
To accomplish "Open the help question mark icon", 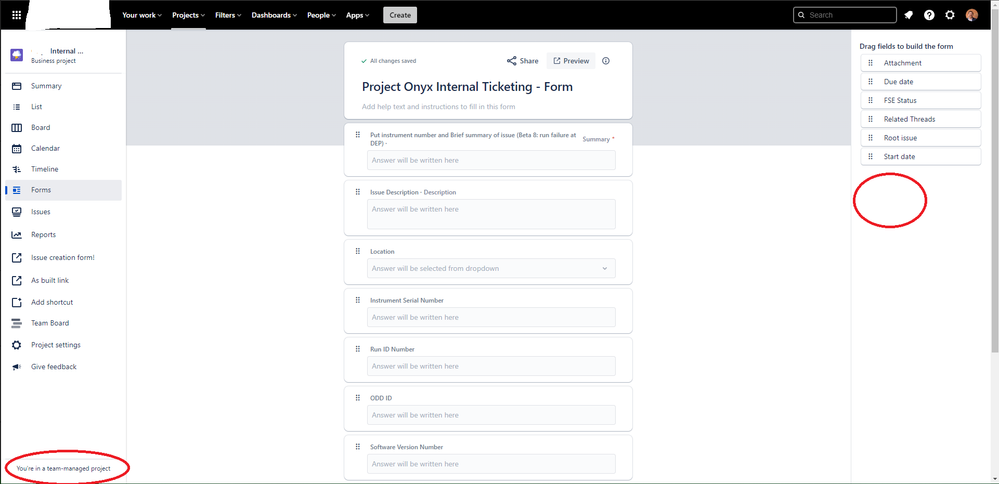I will point(929,15).
